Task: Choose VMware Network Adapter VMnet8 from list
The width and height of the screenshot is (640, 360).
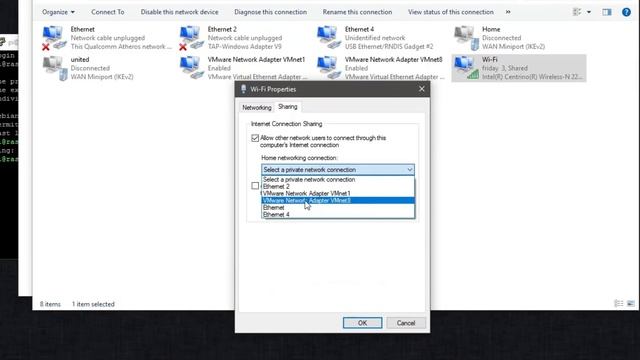Action: coord(338,200)
